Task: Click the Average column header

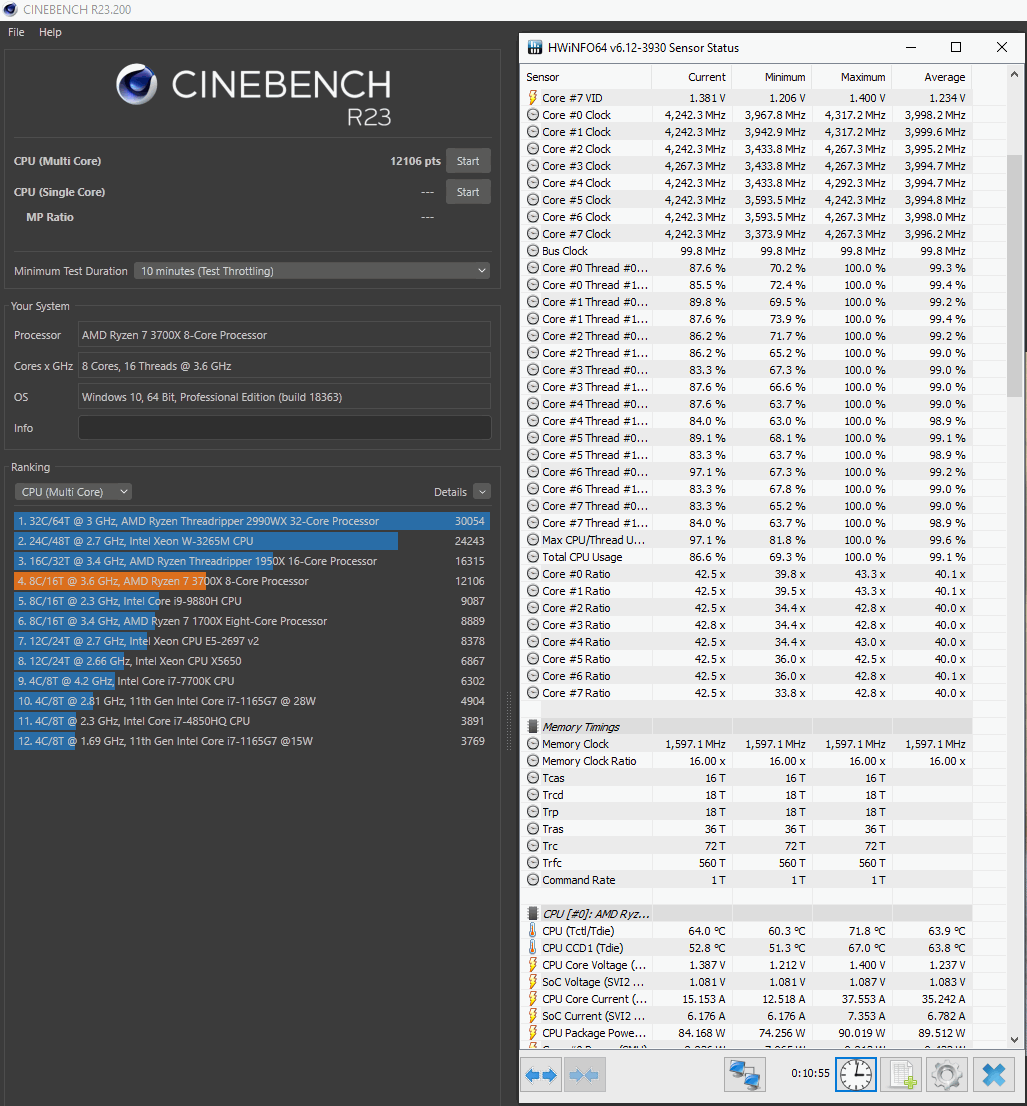Action: tap(932, 77)
